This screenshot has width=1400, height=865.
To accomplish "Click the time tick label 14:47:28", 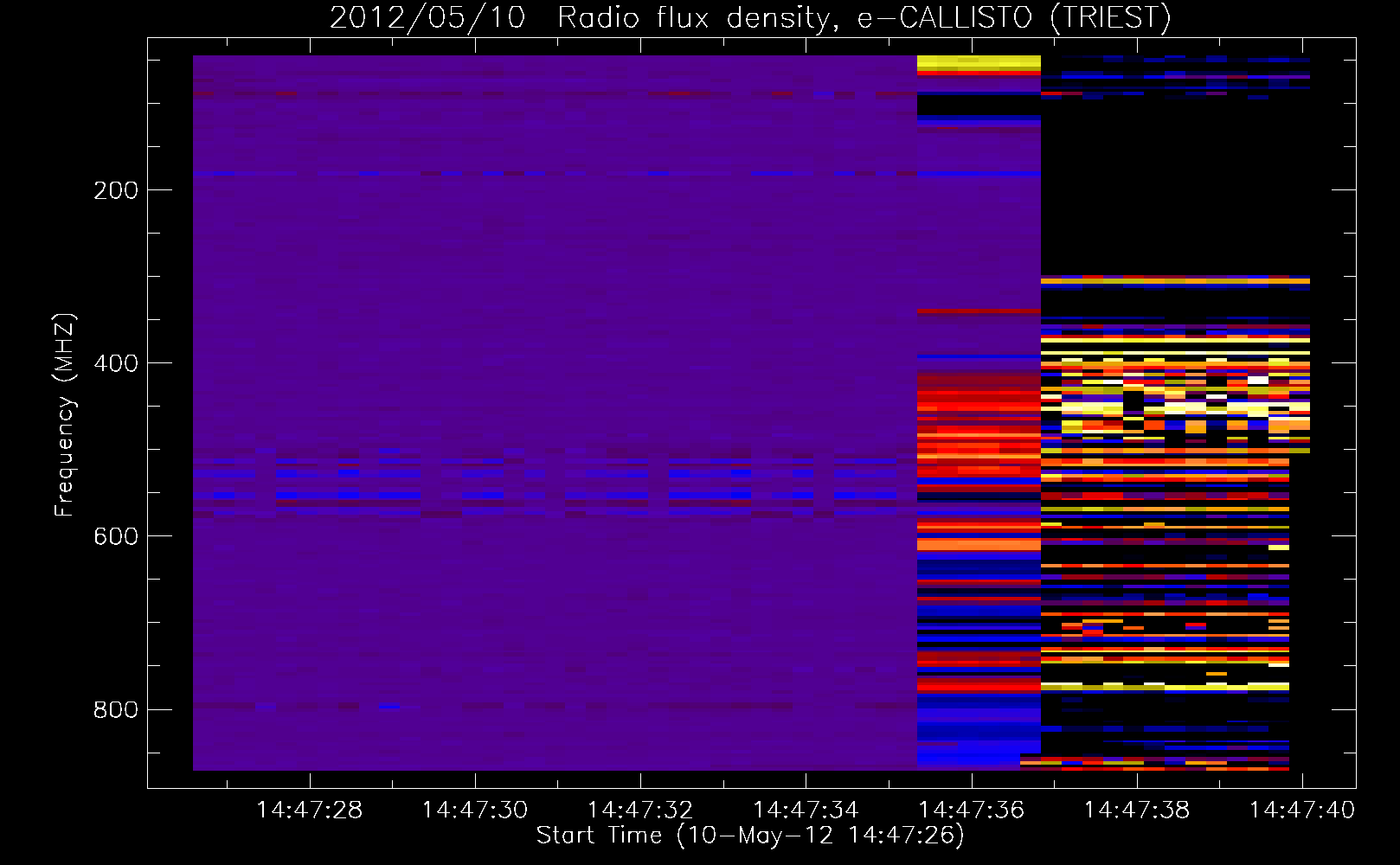I will (310, 811).
